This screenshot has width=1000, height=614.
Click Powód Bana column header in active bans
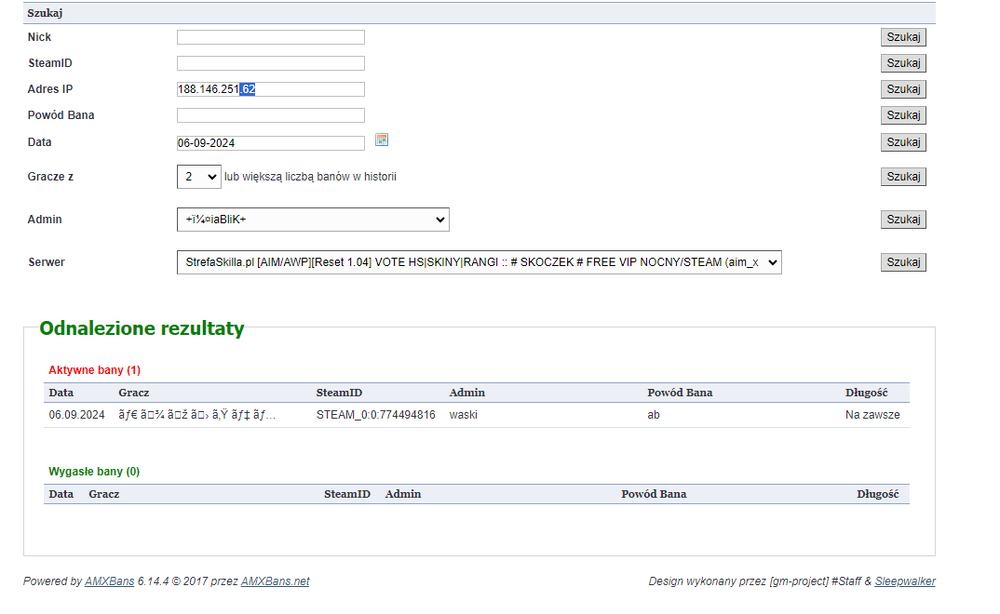tap(680, 393)
